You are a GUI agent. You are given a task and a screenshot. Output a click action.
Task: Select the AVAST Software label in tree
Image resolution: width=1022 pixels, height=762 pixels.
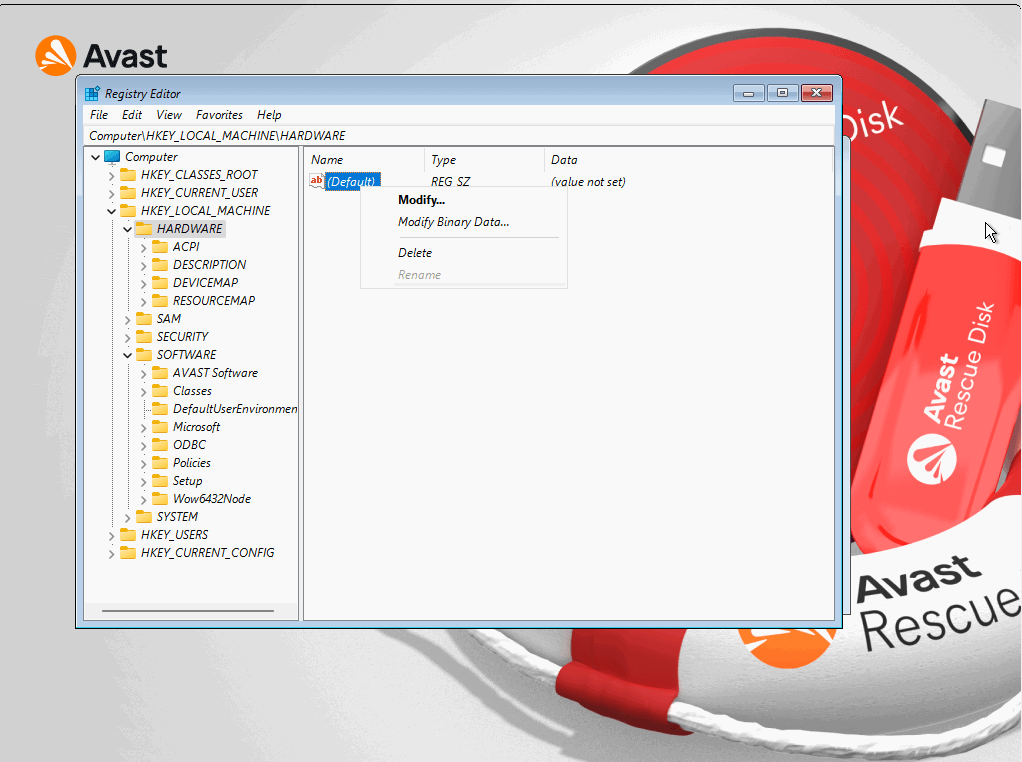tap(215, 373)
